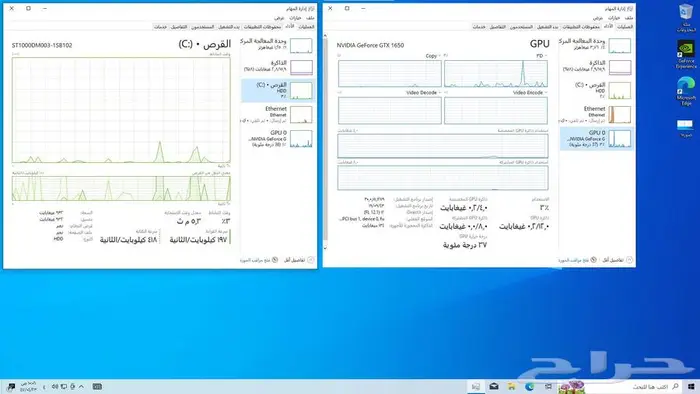
Task: Select GPU 0 item in GPU window sidebar
Action: tap(597, 139)
